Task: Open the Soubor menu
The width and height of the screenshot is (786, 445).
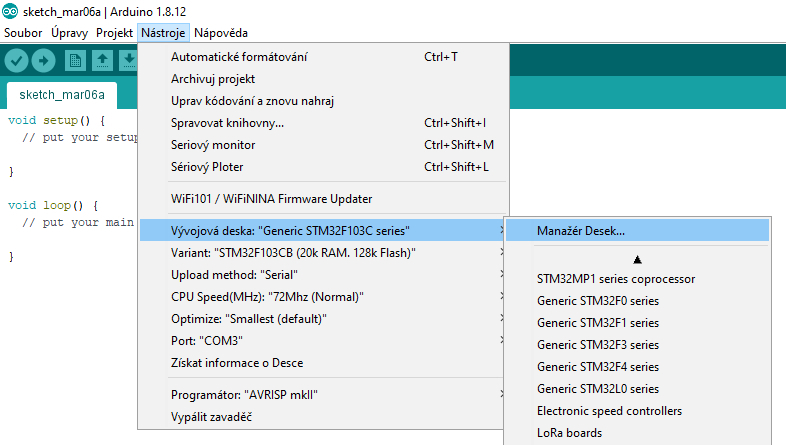Action: (x=23, y=33)
